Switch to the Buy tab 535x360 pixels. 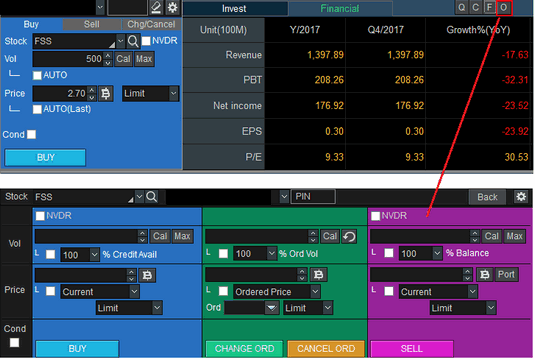point(31,24)
